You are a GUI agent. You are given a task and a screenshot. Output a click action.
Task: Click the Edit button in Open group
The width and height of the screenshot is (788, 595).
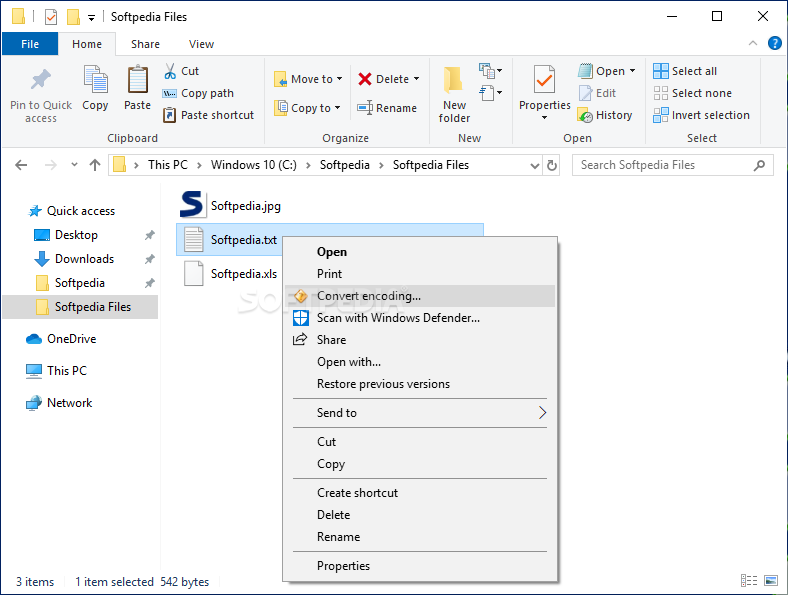point(598,93)
